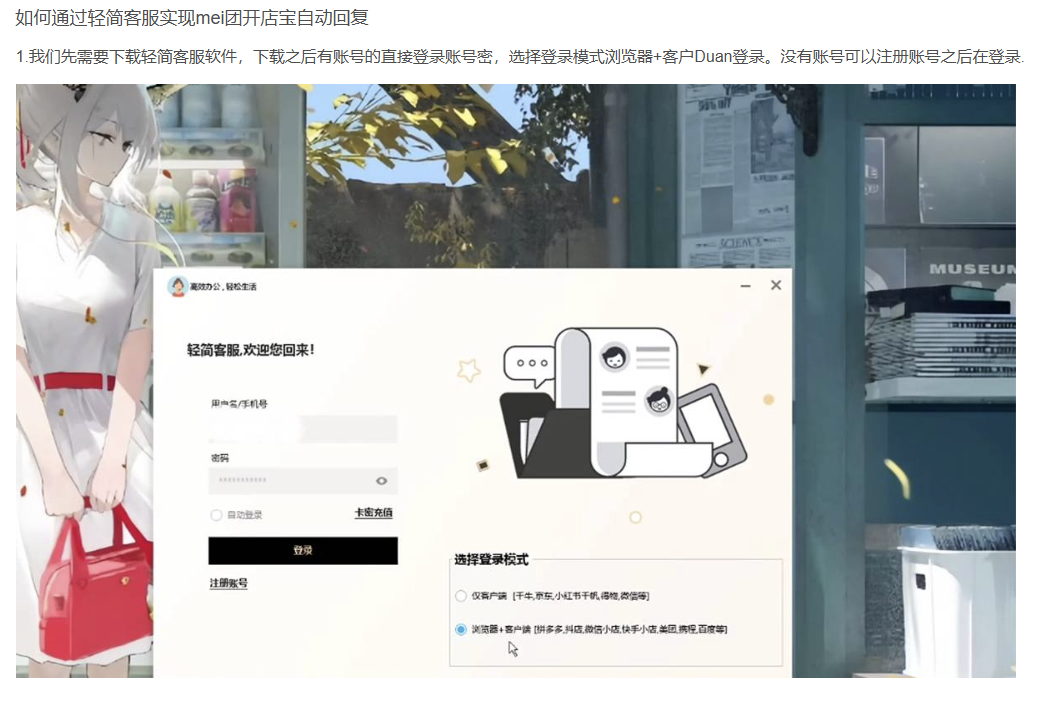Image resolution: width=1040 pixels, height=710 pixels.
Task: Enable the 自动登录 auto-login option
Action: coord(216,515)
